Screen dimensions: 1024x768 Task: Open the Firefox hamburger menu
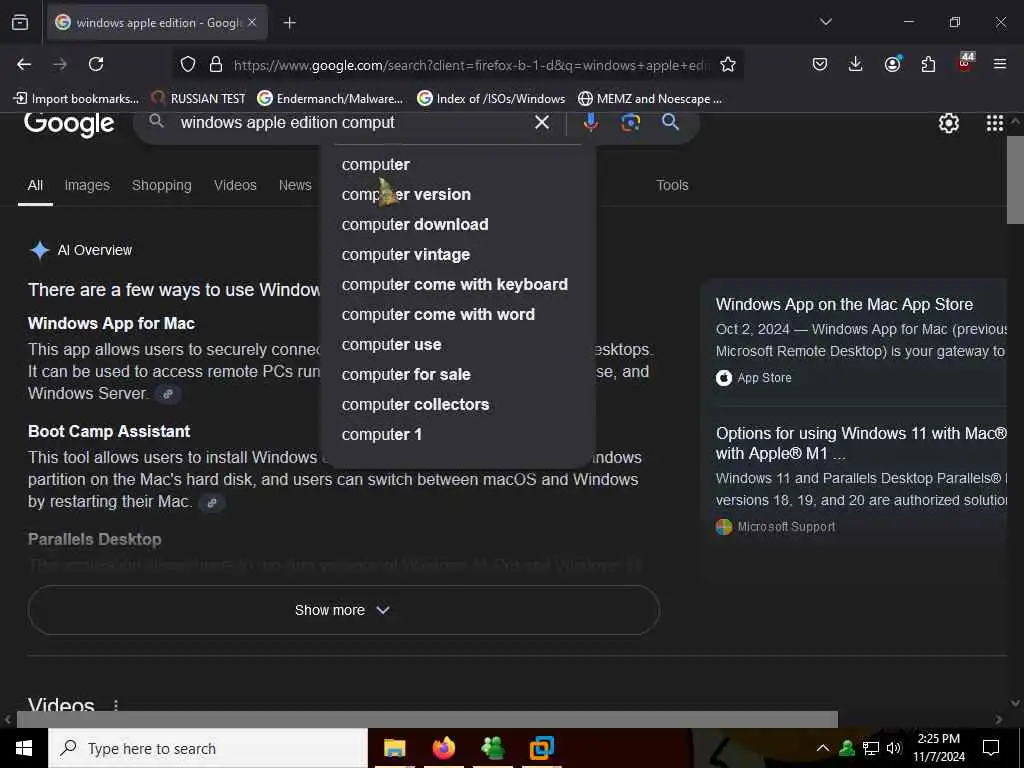(999, 64)
